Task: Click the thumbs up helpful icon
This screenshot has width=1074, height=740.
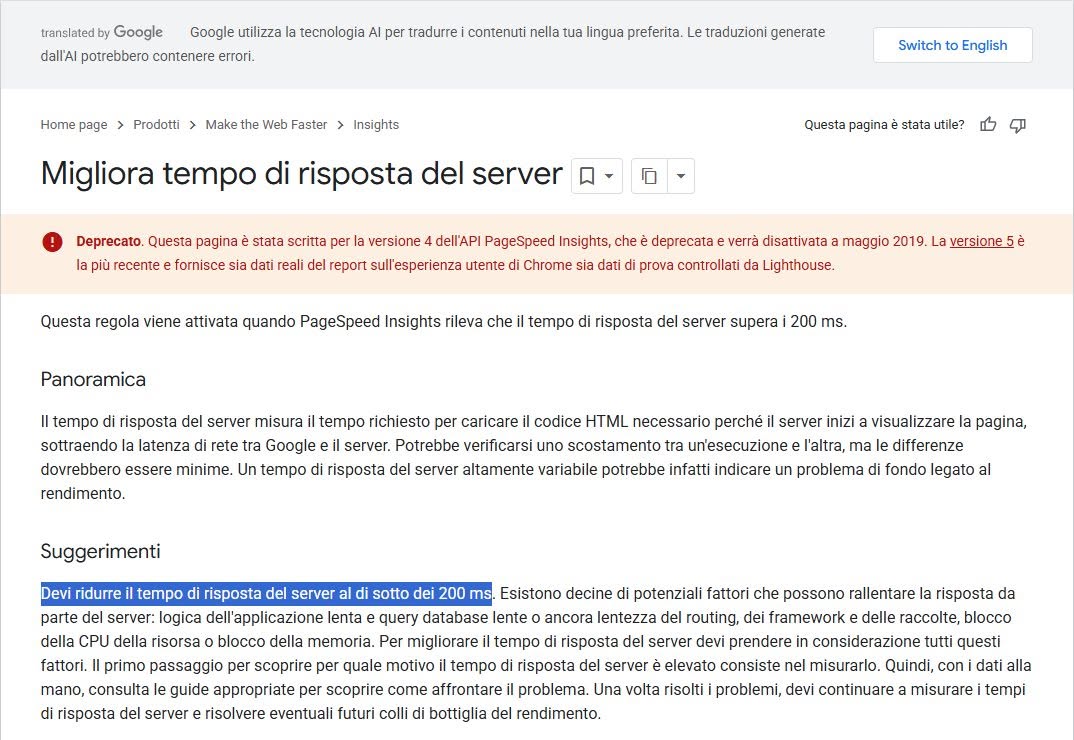Action: click(x=988, y=125)
